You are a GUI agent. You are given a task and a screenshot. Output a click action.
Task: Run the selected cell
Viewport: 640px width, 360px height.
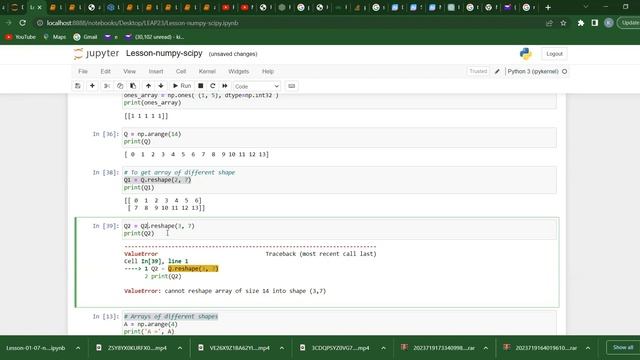[182, 86]
